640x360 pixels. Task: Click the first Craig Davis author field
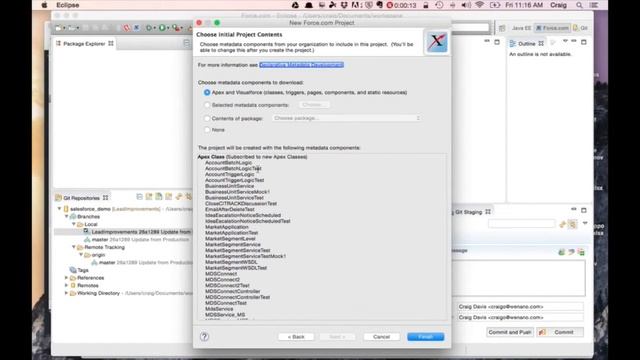(520, 307)
